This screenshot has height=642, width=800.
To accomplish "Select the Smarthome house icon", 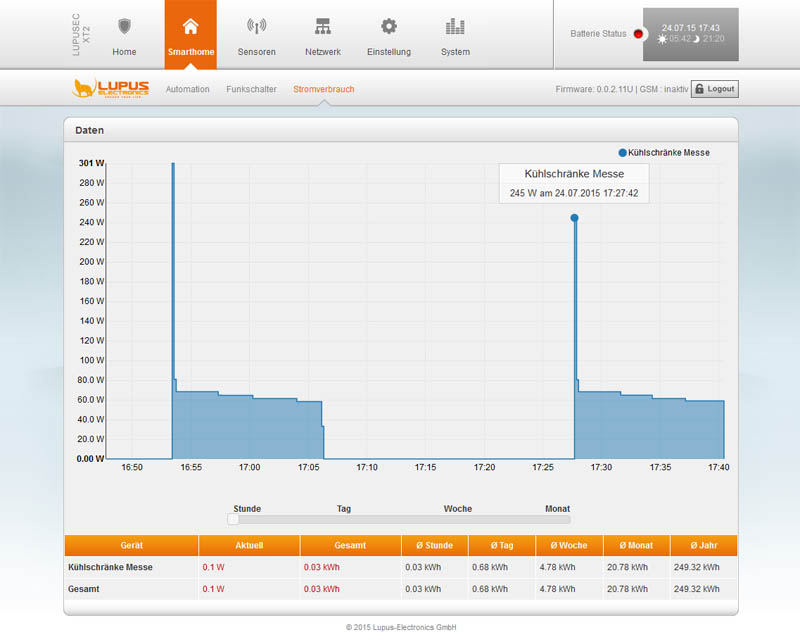I will [x=190, y=26].
